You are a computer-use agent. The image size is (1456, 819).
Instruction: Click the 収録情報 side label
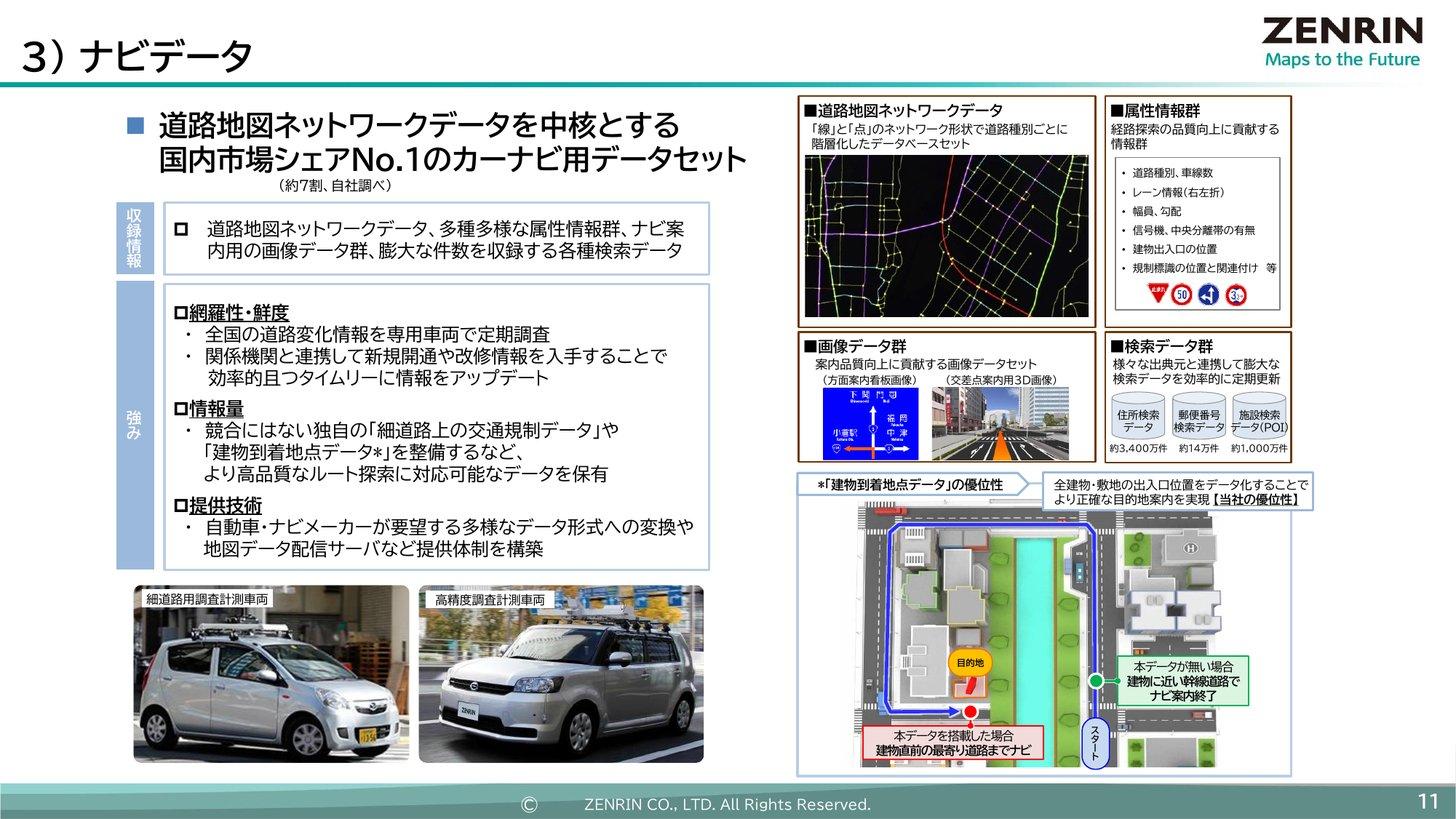coord(134,239)
